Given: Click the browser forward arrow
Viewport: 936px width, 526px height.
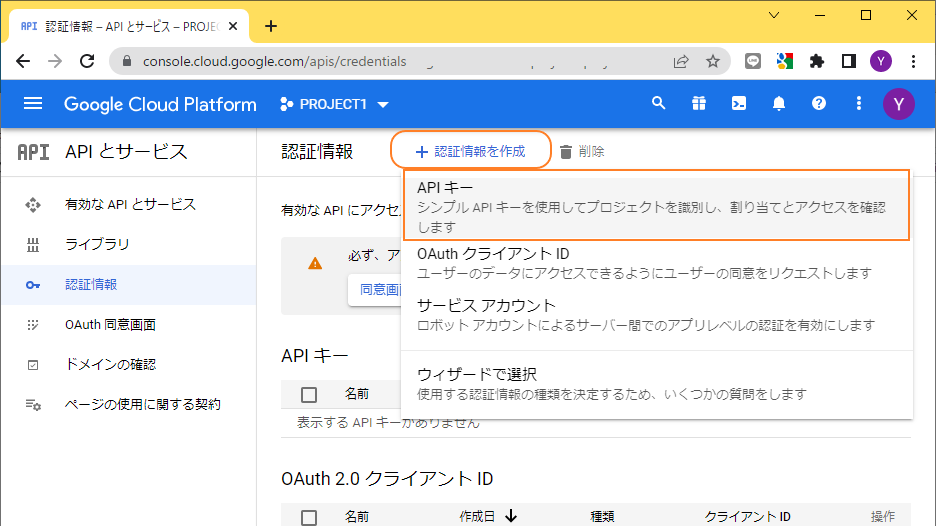Looking at the screenshot, I should point(55,61).
